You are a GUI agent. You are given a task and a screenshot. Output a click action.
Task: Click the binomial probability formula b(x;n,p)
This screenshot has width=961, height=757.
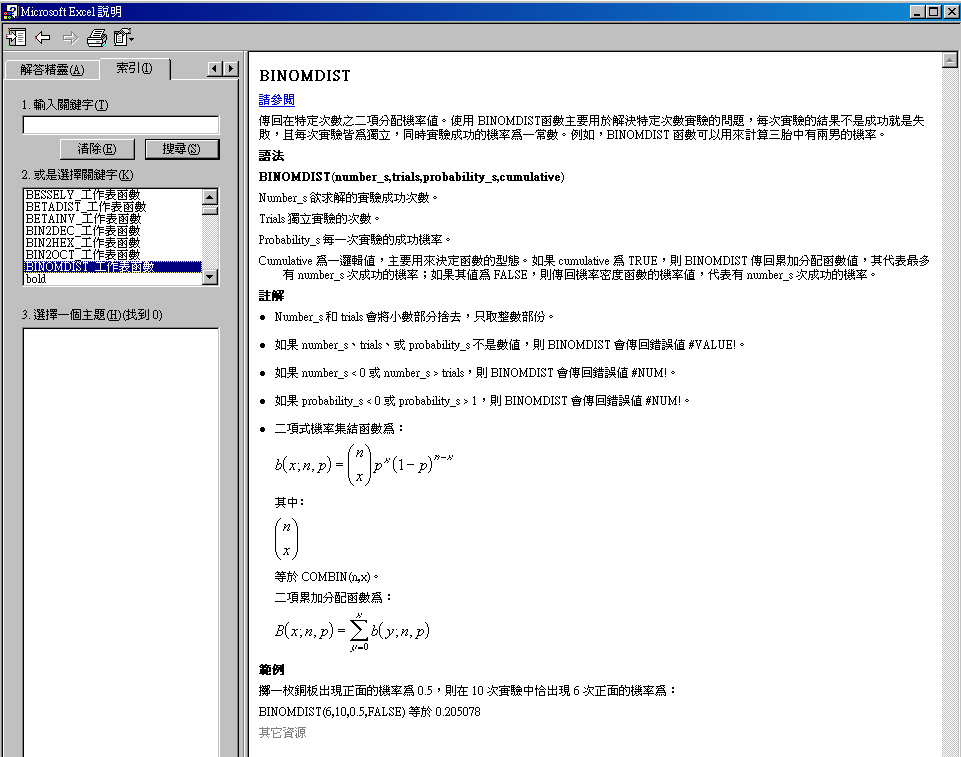pyautogui.click(x=364, y=465)
